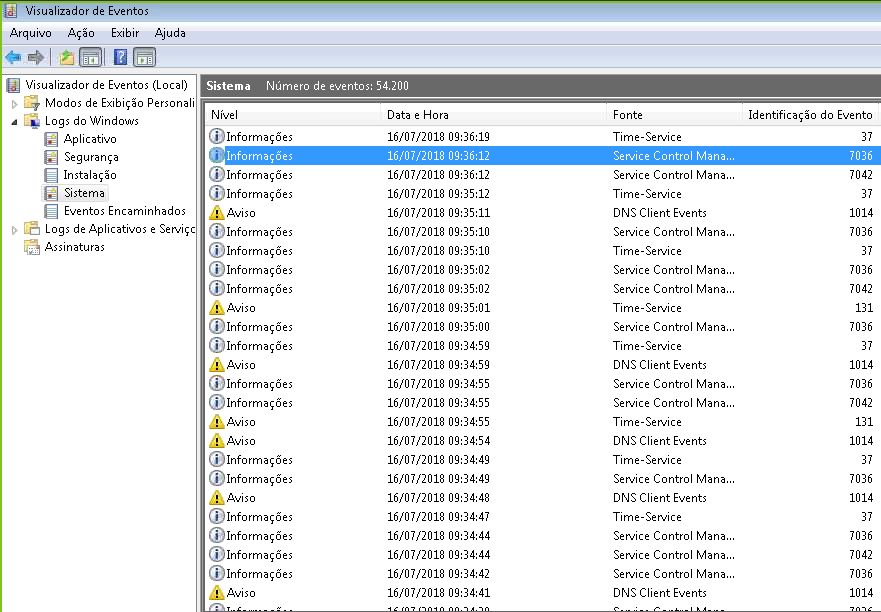The height and width of the screenshot is (612, 881).
Task: Click the Visualizador de Eventos title bar icon
Action: click(10, 10)
